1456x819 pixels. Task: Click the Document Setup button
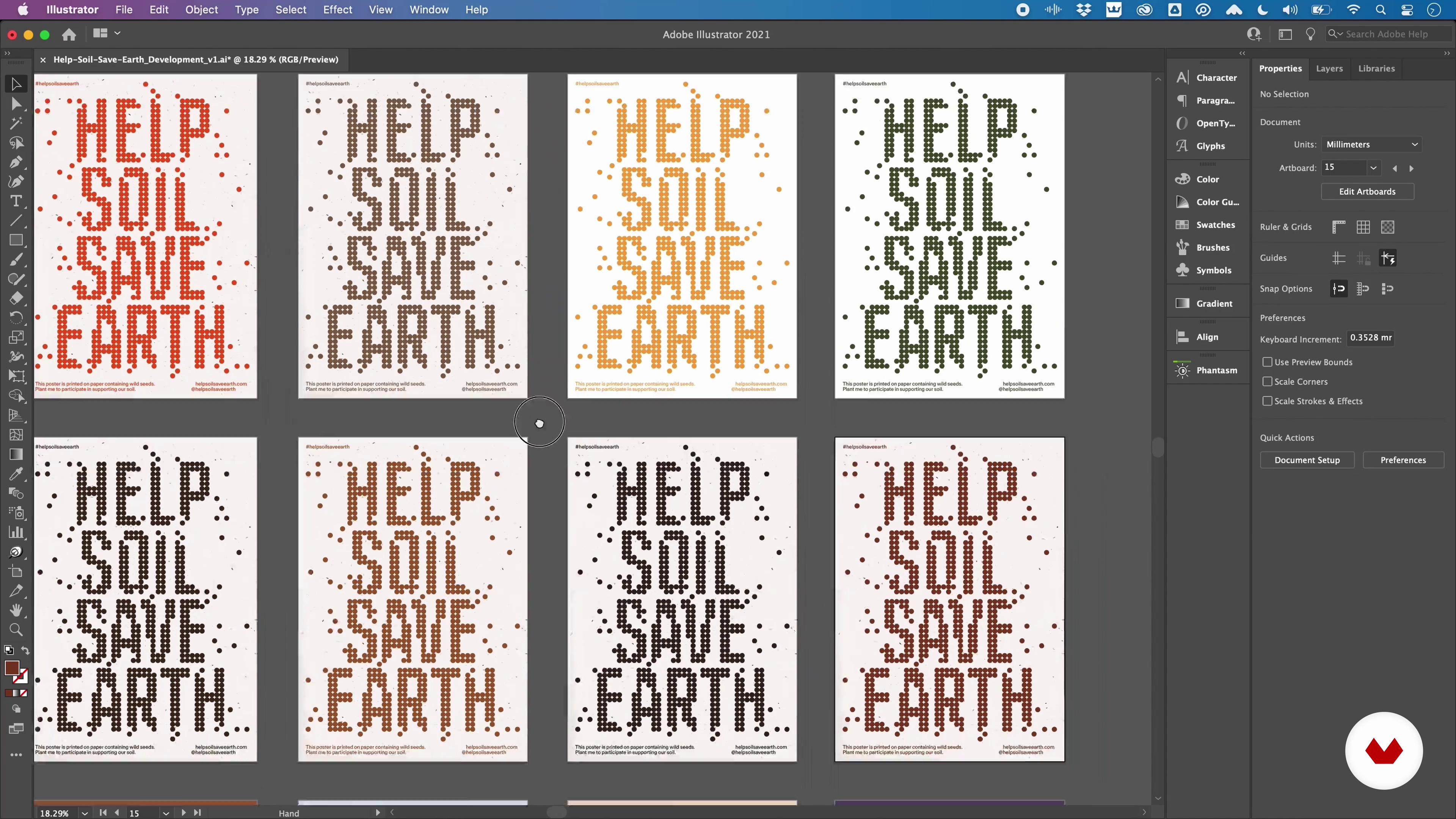[x=1307, y=460]
